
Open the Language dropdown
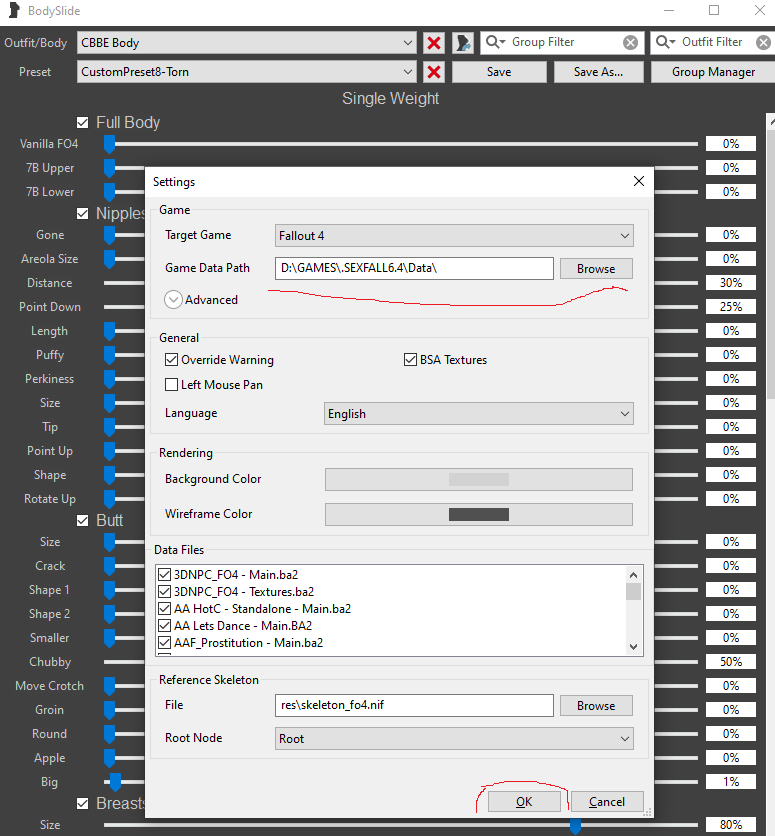click(x=479, y=414)
